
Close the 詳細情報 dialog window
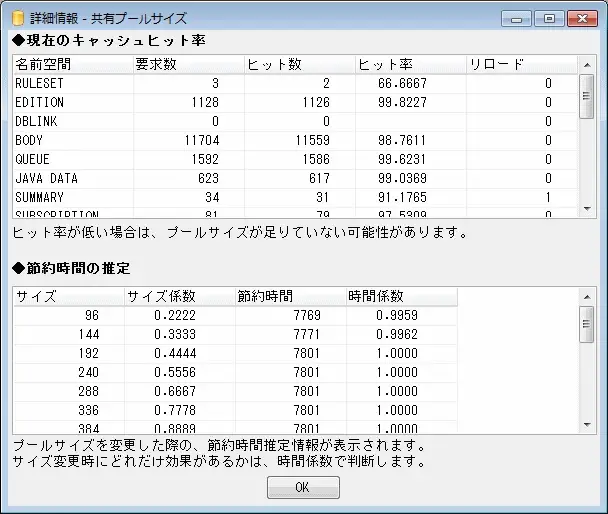(x=579, y=18)
